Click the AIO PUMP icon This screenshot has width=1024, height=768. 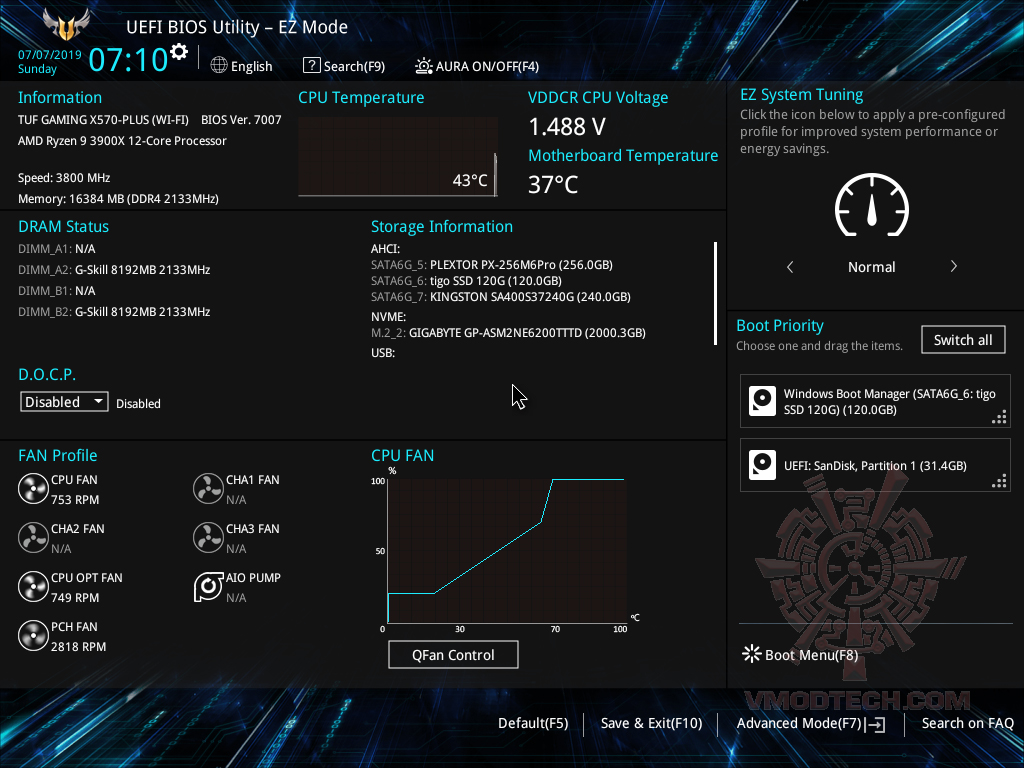pyautogui.click(x=208, y=586)
